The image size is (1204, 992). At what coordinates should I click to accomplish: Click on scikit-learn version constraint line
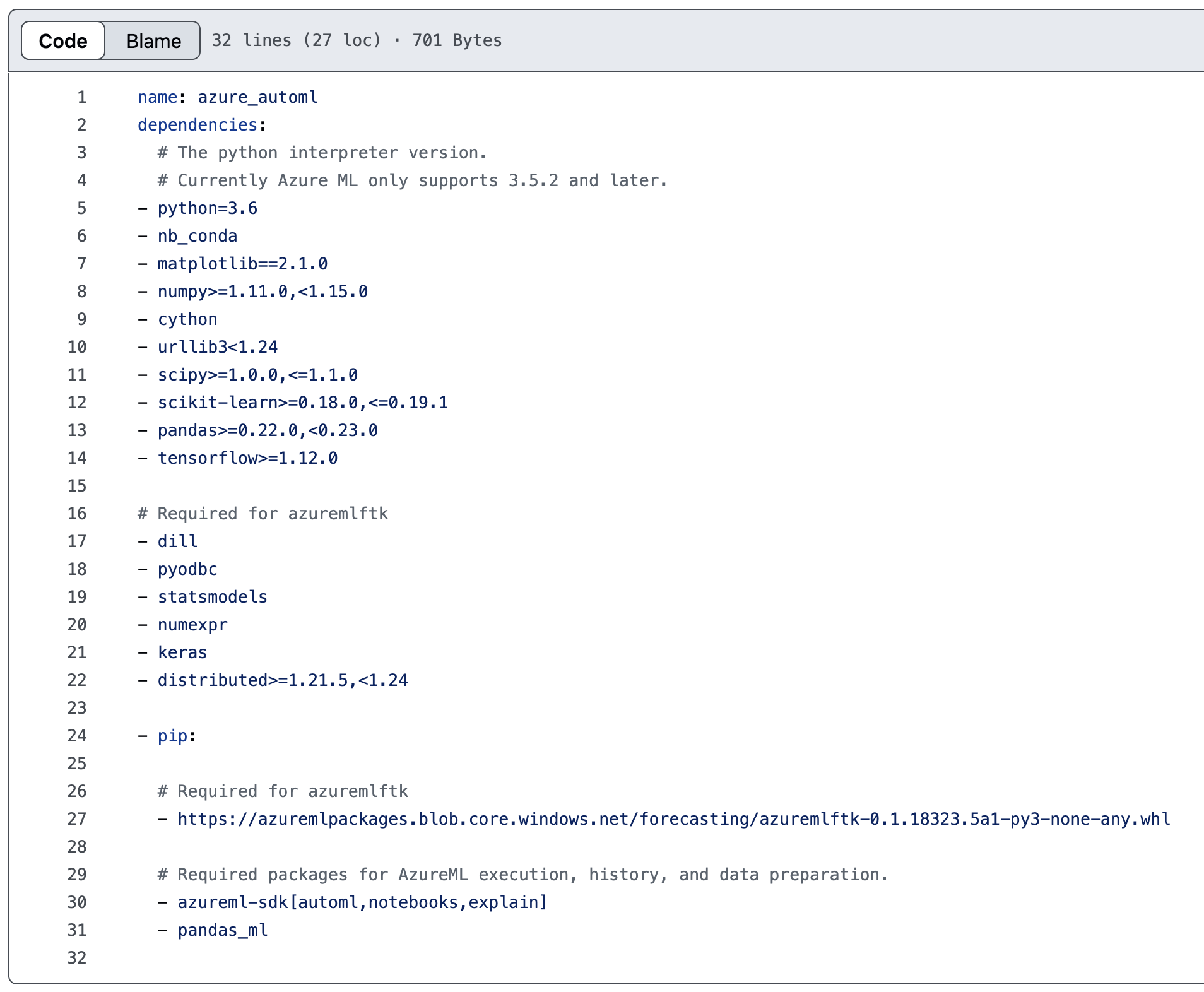302,403
